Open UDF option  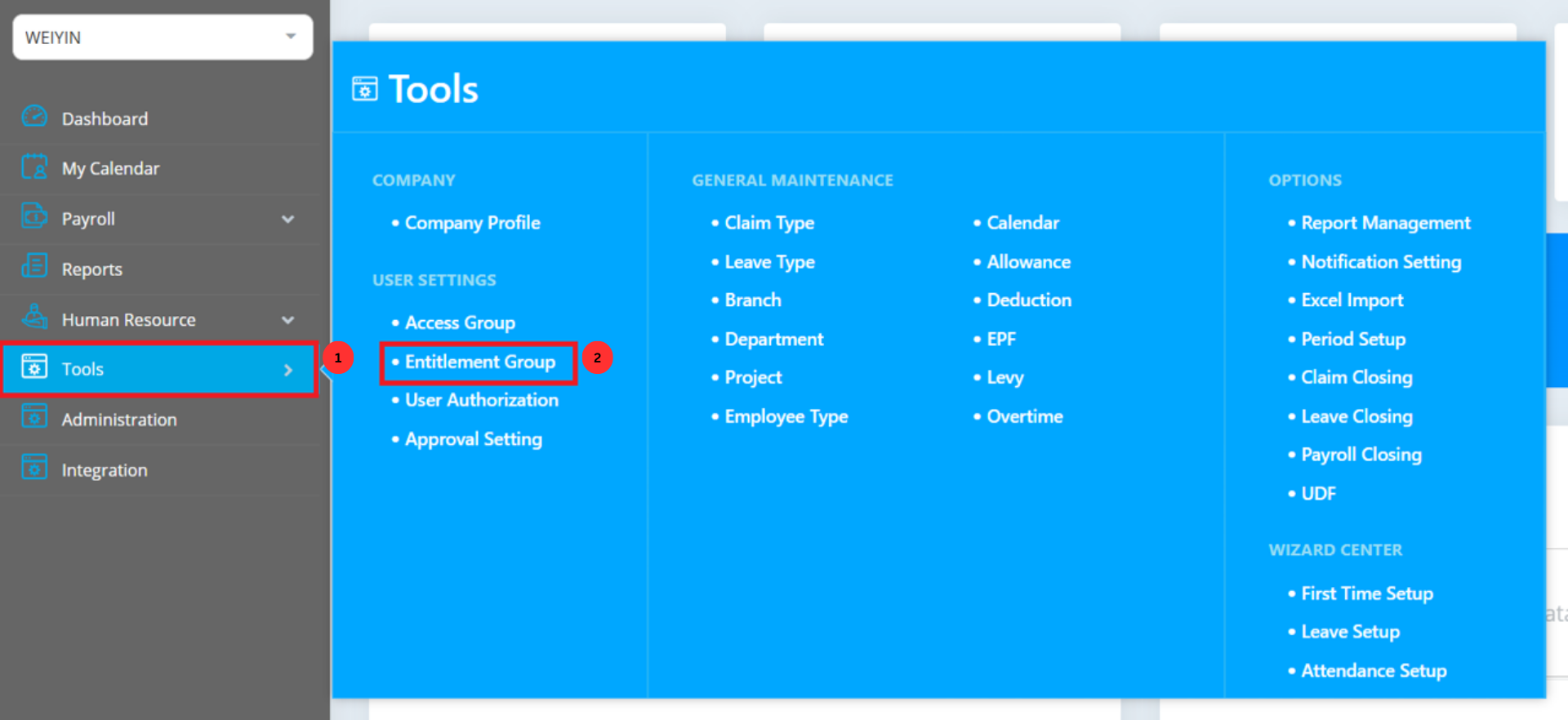click(1319, 494)
